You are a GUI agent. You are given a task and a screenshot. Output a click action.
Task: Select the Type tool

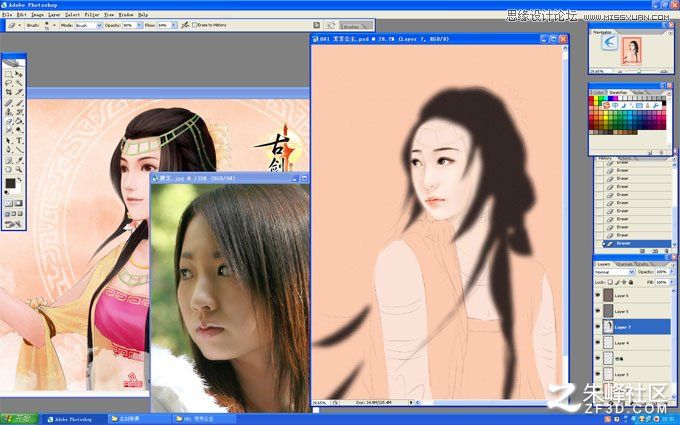19,140
